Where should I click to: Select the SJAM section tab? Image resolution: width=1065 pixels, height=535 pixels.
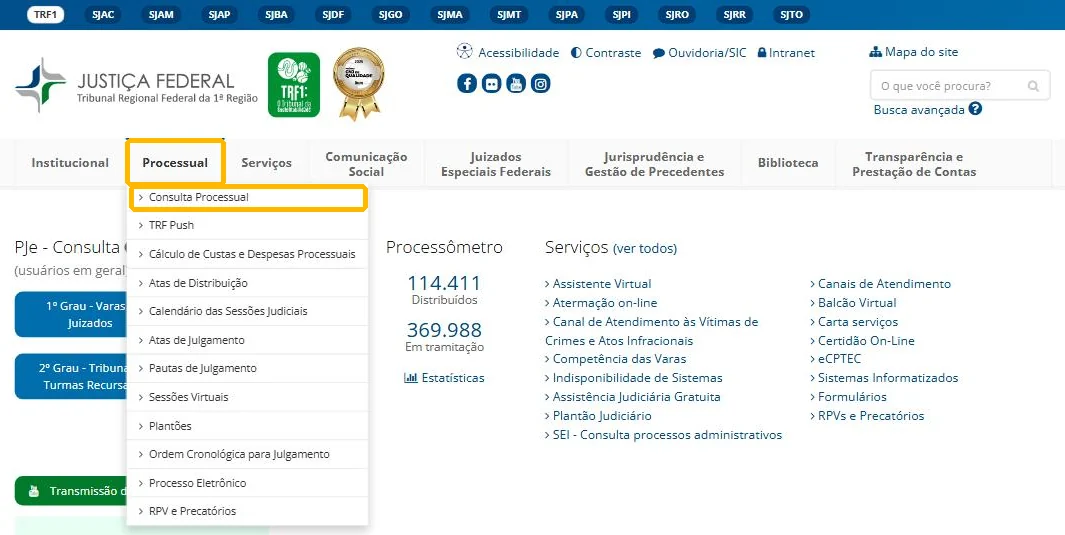tap(161, 14)
